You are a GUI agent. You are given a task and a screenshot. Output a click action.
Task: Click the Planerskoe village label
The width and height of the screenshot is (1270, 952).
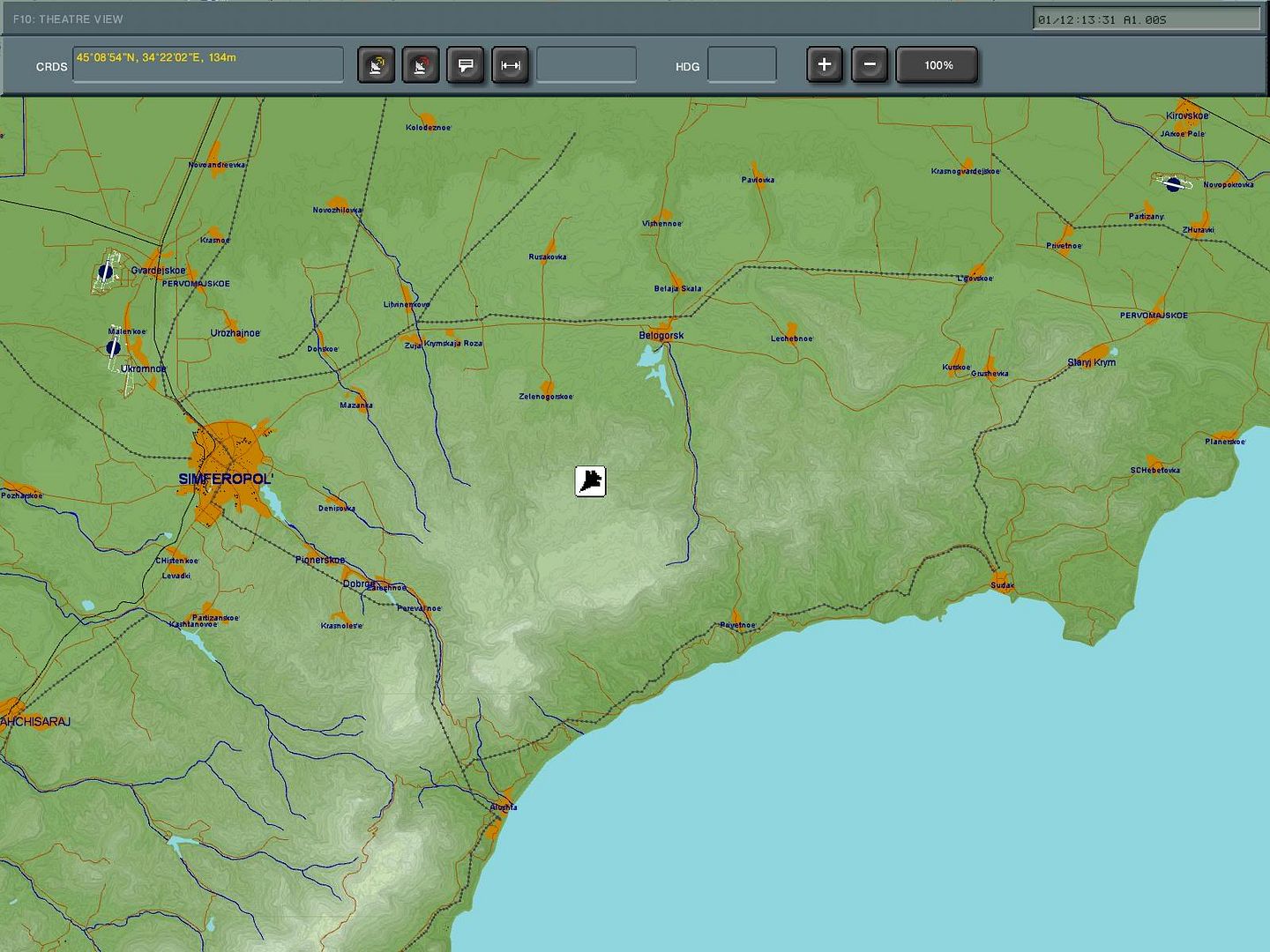pos(1226,442)
